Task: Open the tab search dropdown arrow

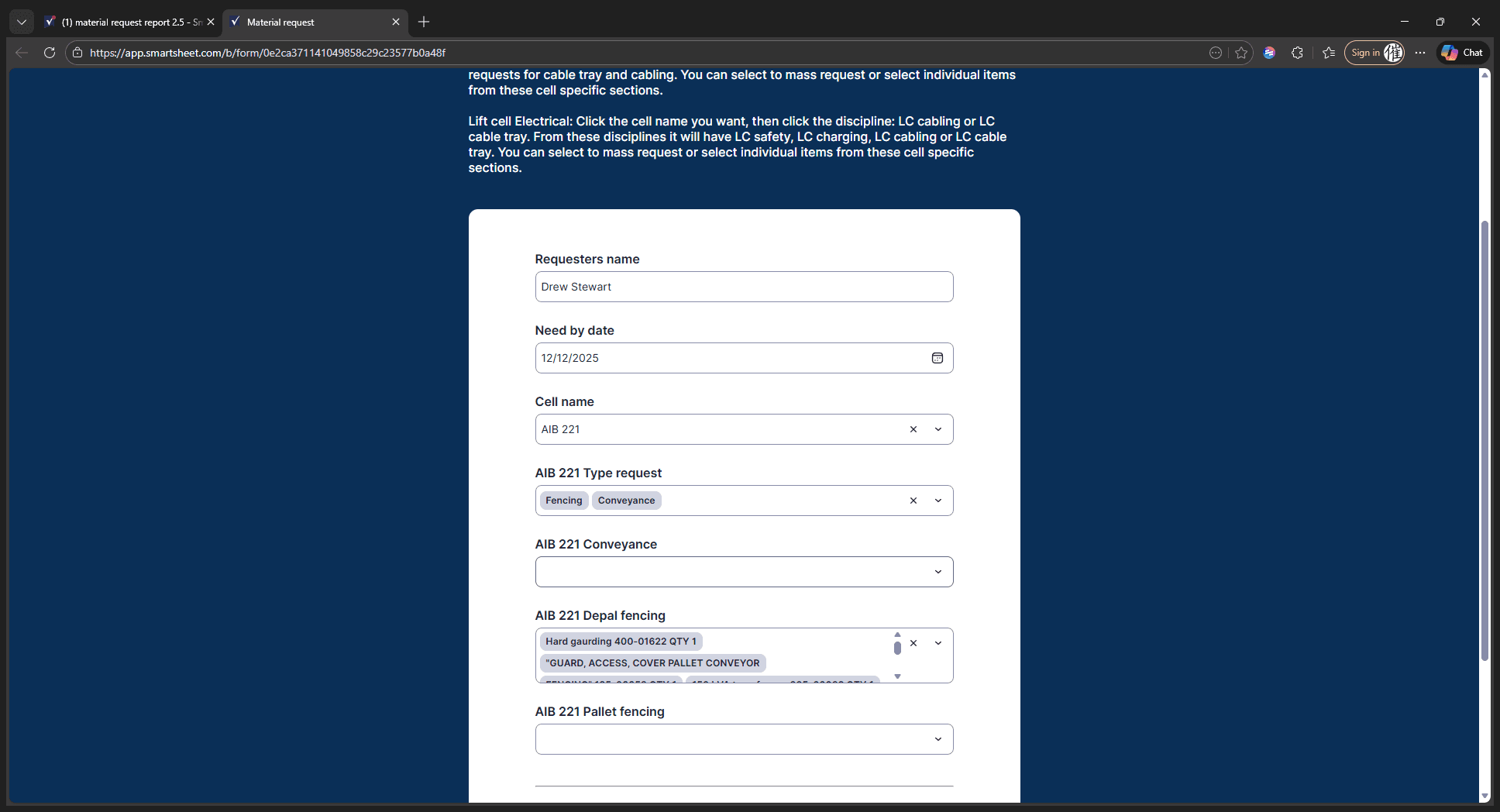Action: pos(22,22)
